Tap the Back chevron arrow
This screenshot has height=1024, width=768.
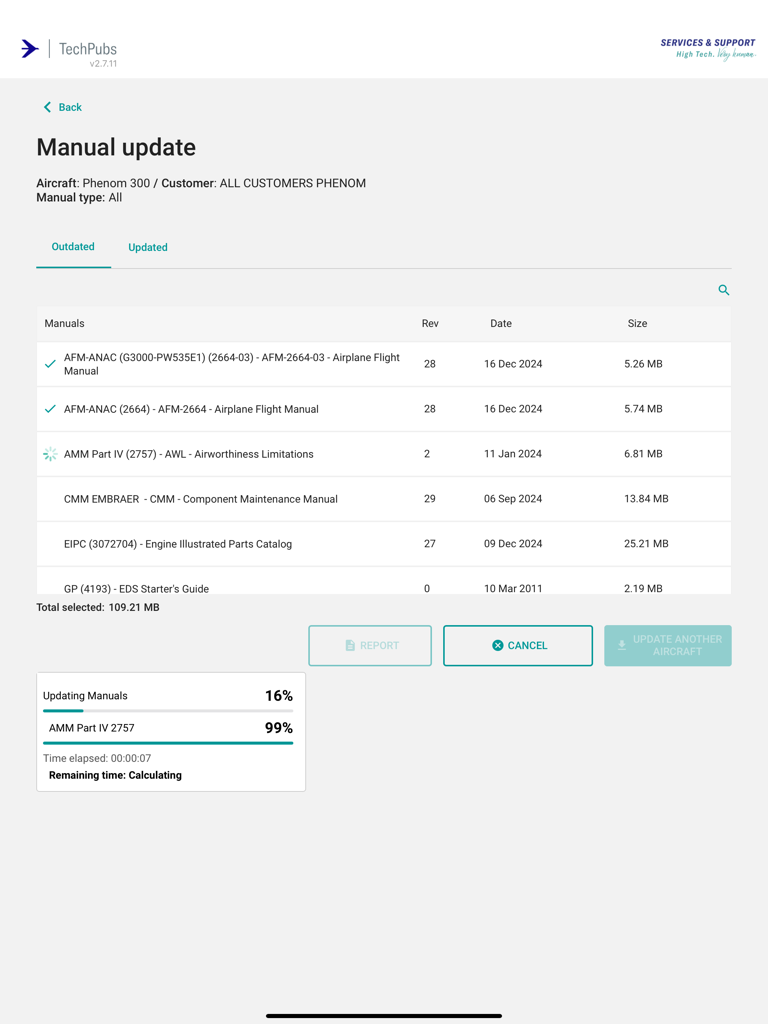47,107
